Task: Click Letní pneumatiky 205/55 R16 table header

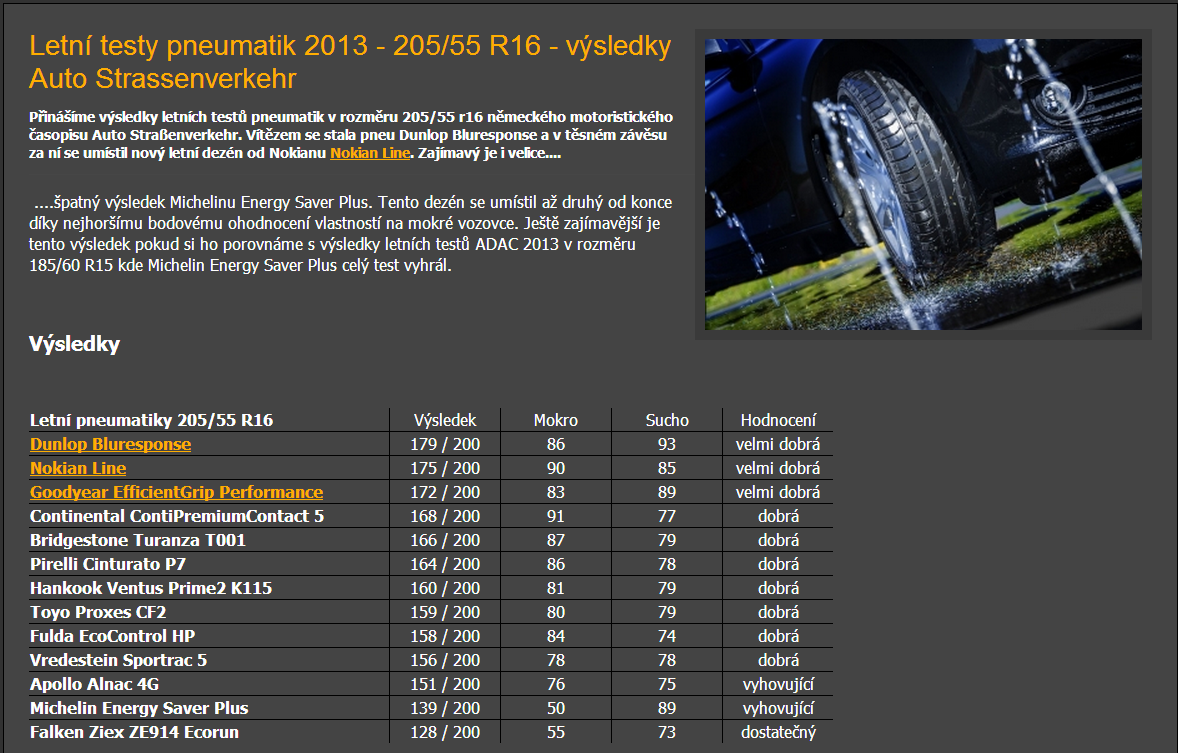Action: coord(151,420)
